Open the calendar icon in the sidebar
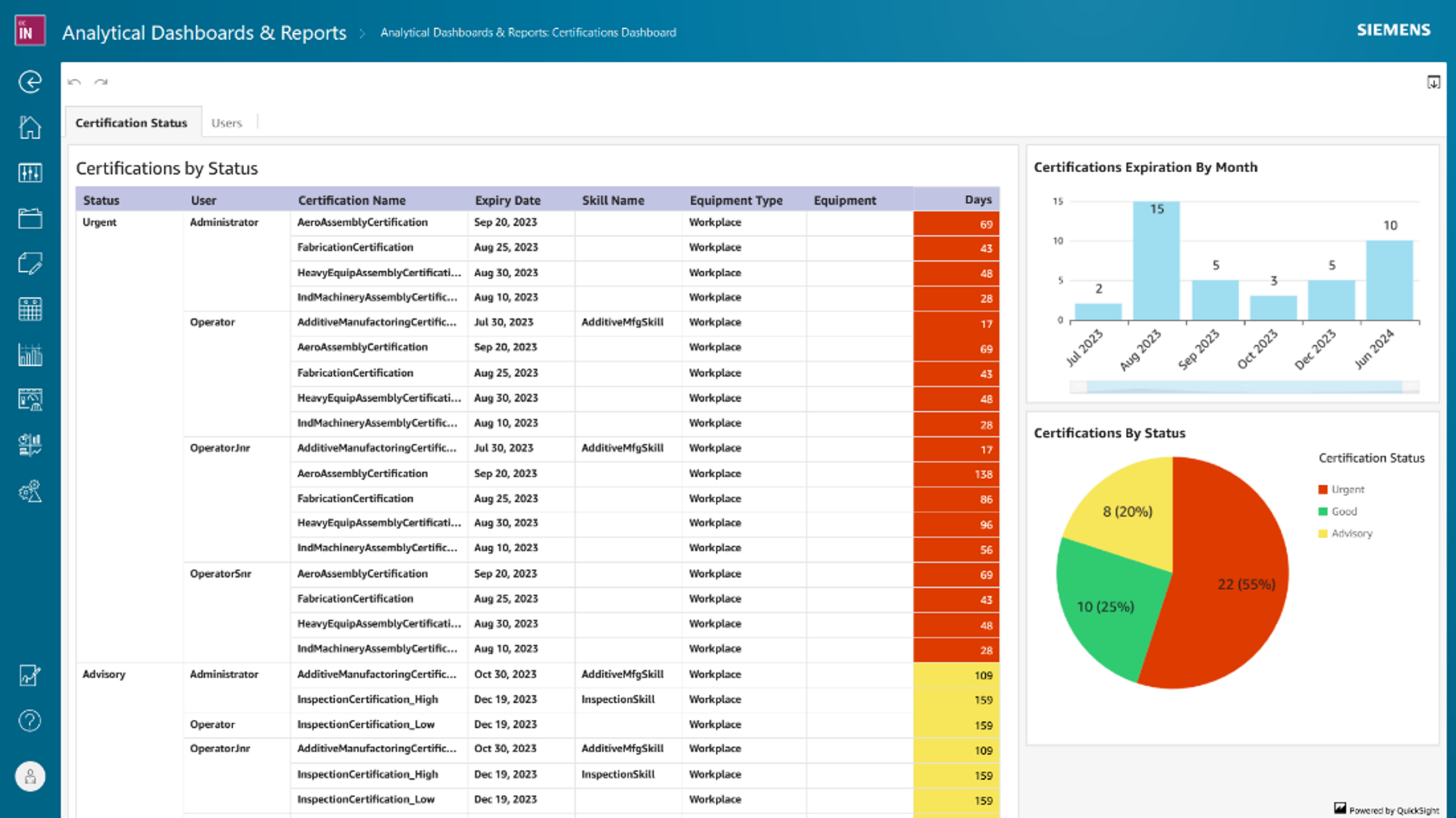1456x818 pixels. [x=29, y=309]
